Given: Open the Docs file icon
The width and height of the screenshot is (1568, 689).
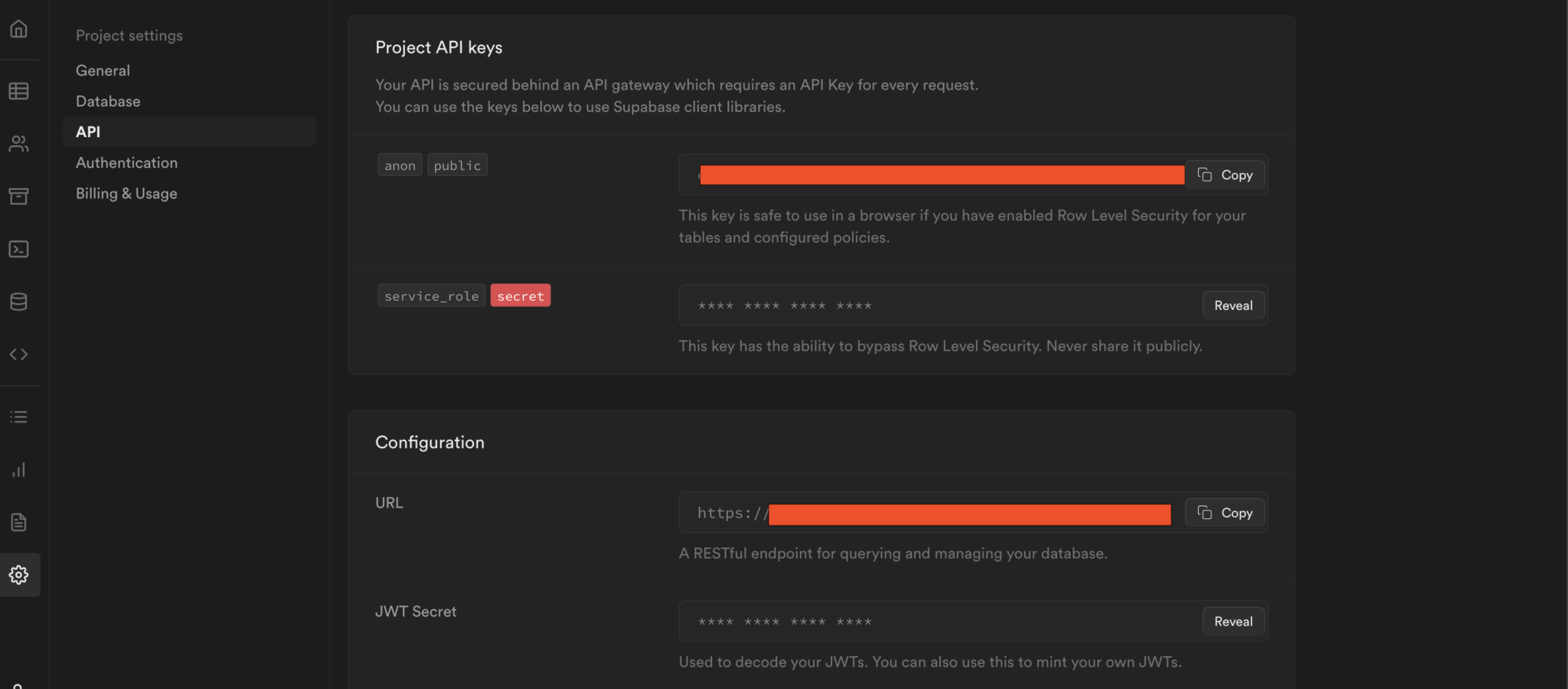Looking at the screenshot, I should point(19,522).
